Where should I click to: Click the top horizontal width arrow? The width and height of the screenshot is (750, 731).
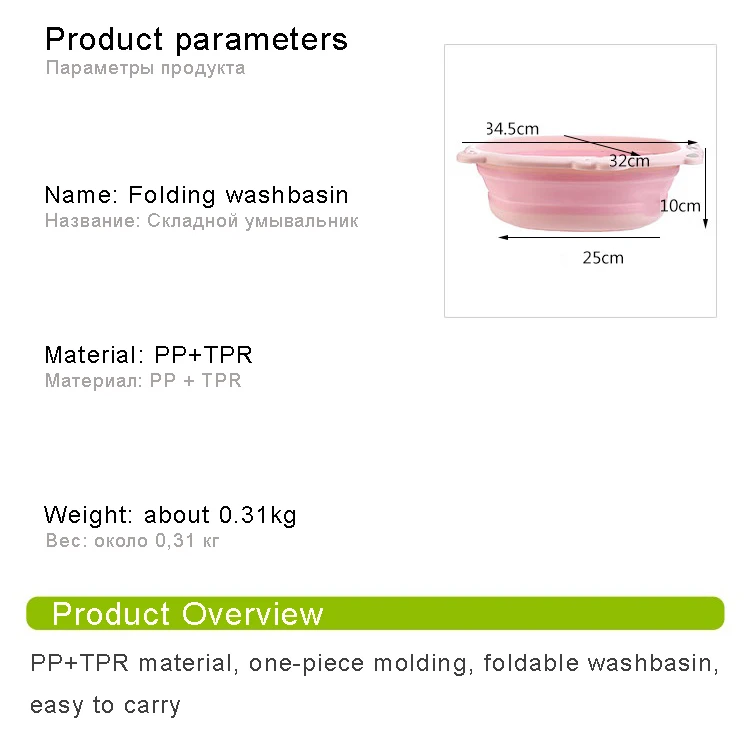[579, 143]
